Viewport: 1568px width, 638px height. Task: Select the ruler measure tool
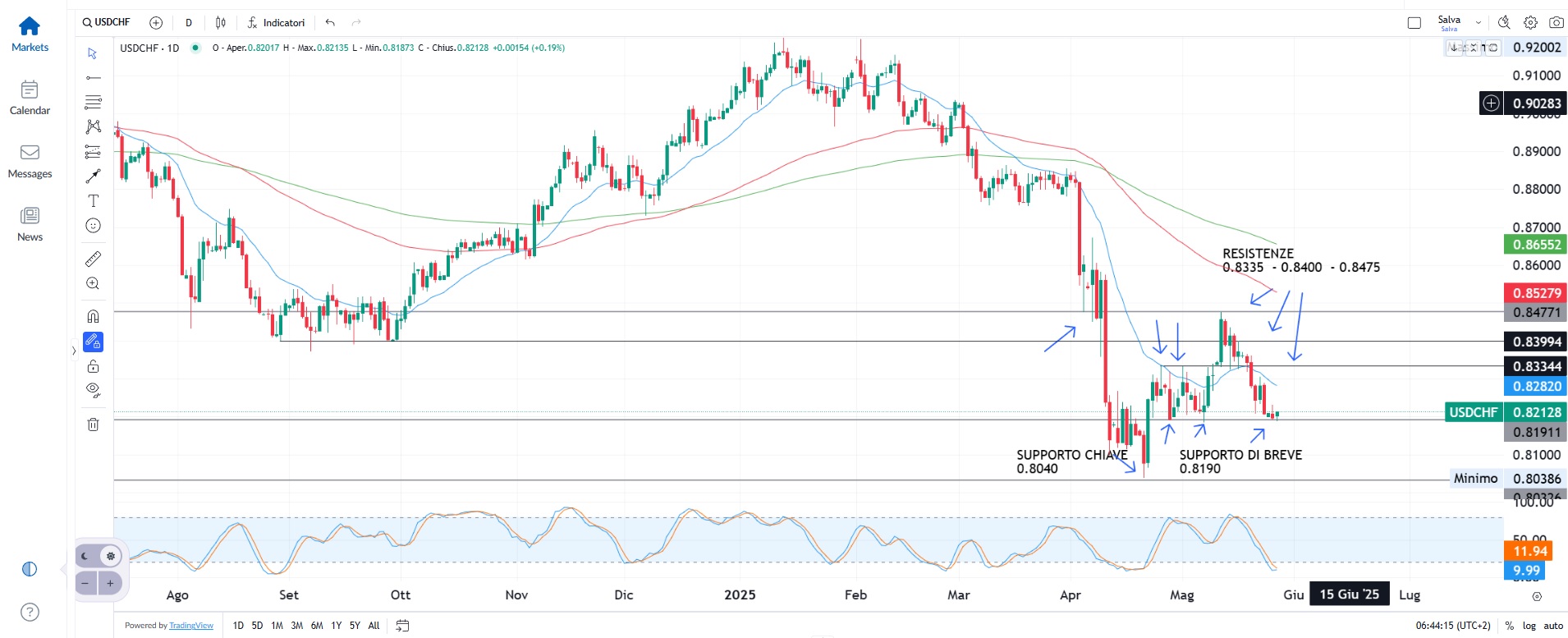[94, 259]
